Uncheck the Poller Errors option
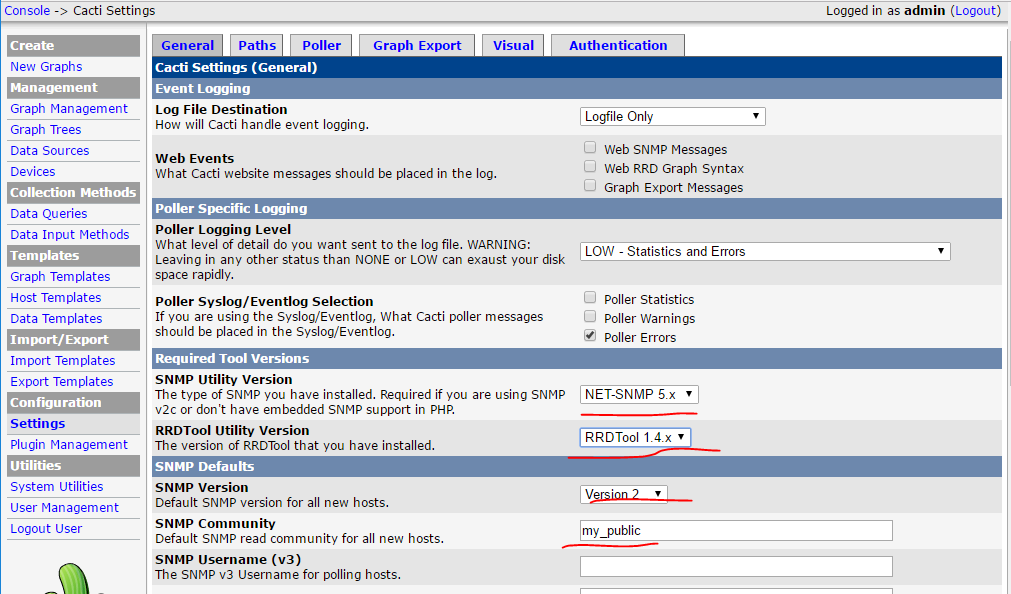 (x=589, y=335)
